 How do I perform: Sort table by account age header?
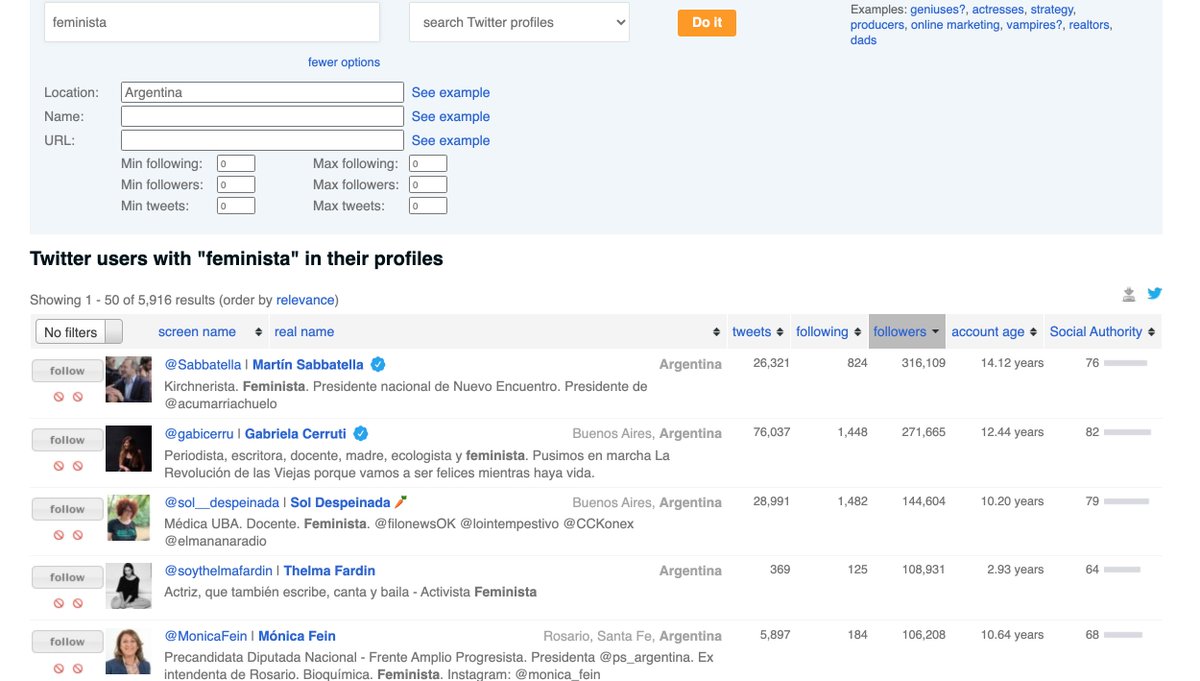(988, 332)
